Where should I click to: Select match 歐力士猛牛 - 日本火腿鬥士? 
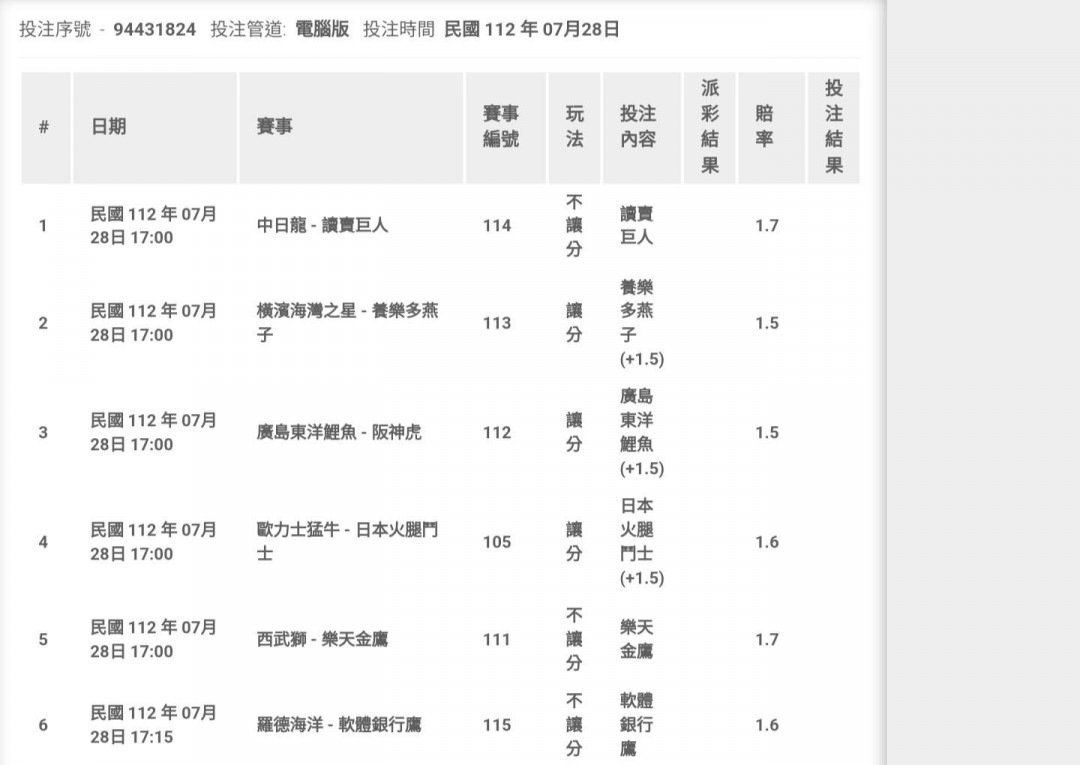[x=348, y=542]
